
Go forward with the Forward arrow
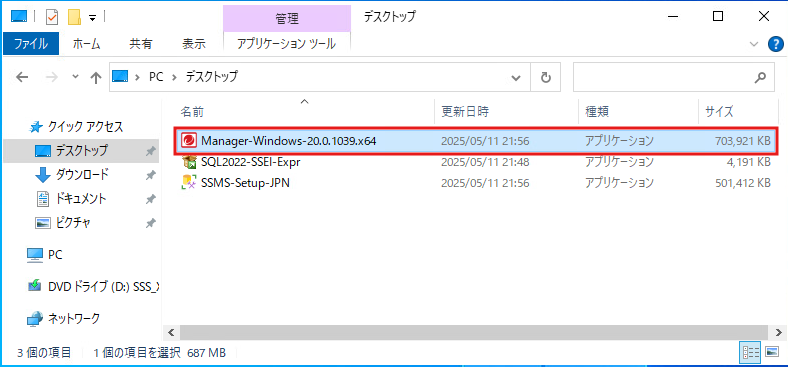click(x=52, y=77)
